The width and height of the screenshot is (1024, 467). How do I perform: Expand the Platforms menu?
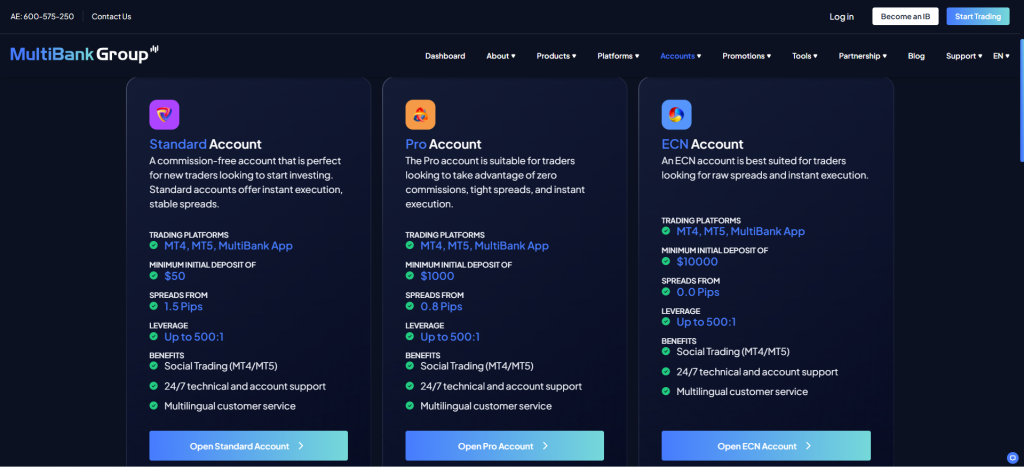click(618, 56)
